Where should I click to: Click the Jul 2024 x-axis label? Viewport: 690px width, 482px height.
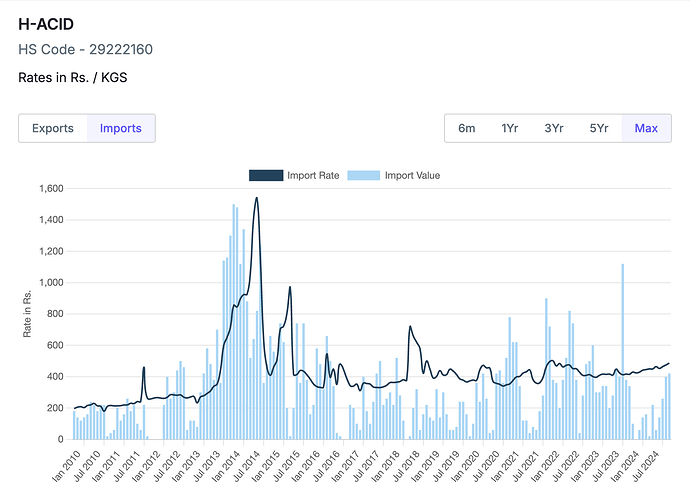[647, 466]
